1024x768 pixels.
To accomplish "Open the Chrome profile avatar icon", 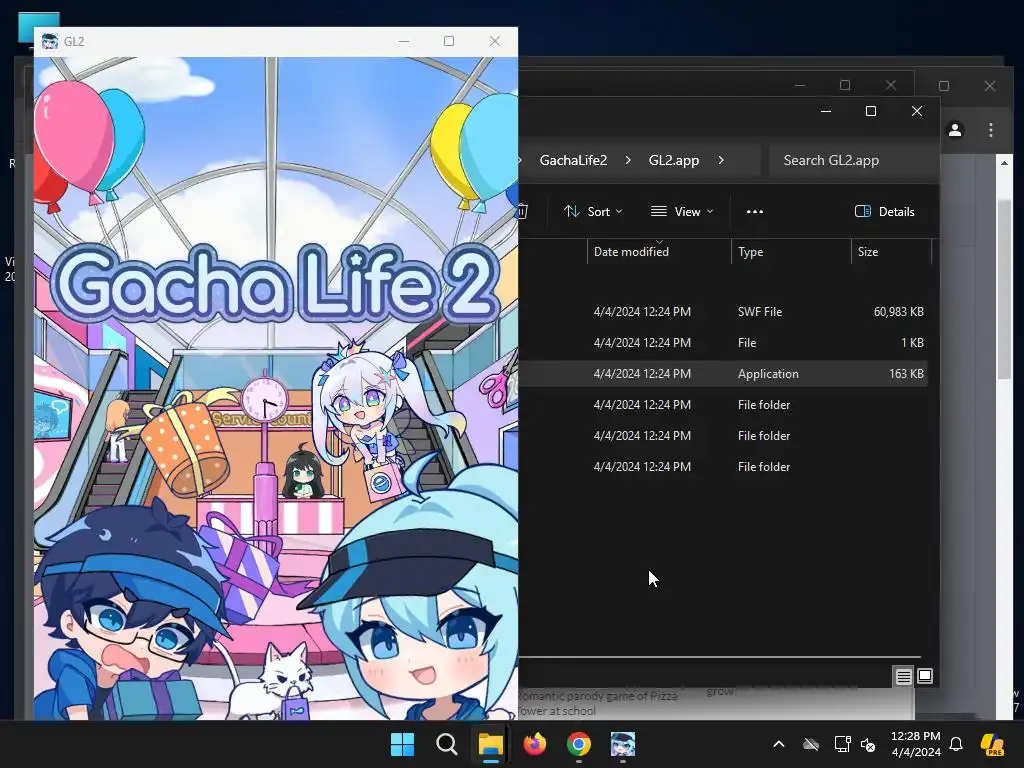I will [955, 130].
